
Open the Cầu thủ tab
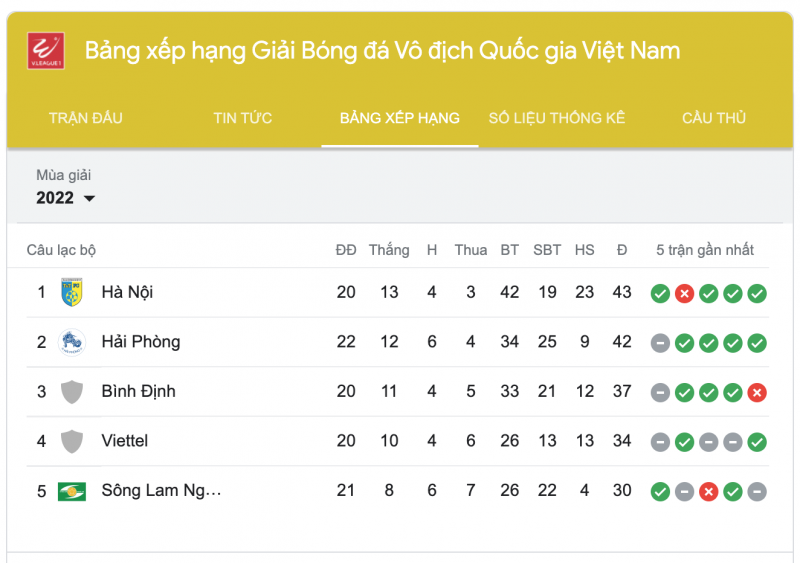(x=714, y=118)
